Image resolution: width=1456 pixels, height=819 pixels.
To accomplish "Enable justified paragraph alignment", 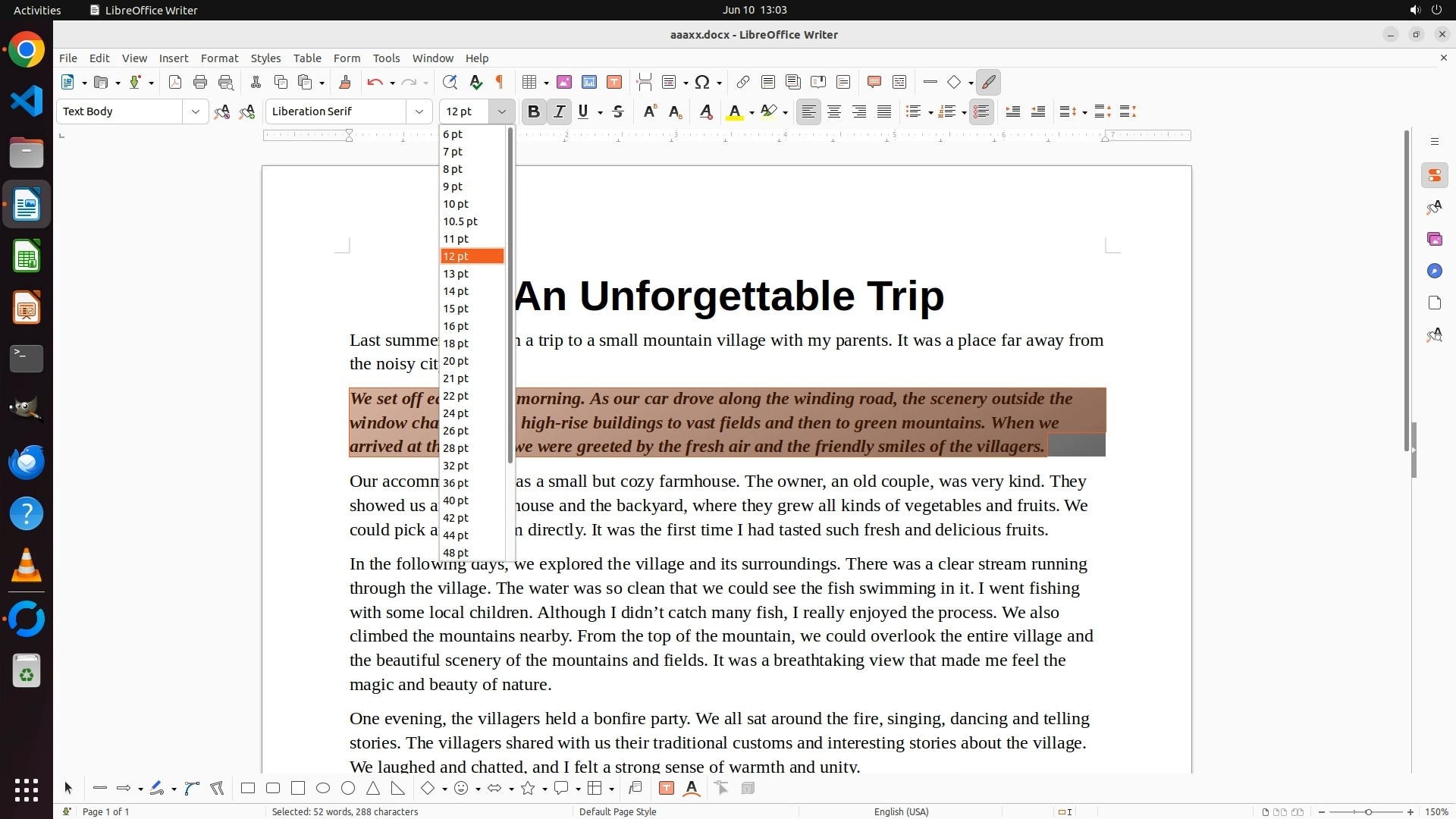I will click(884, 111).
